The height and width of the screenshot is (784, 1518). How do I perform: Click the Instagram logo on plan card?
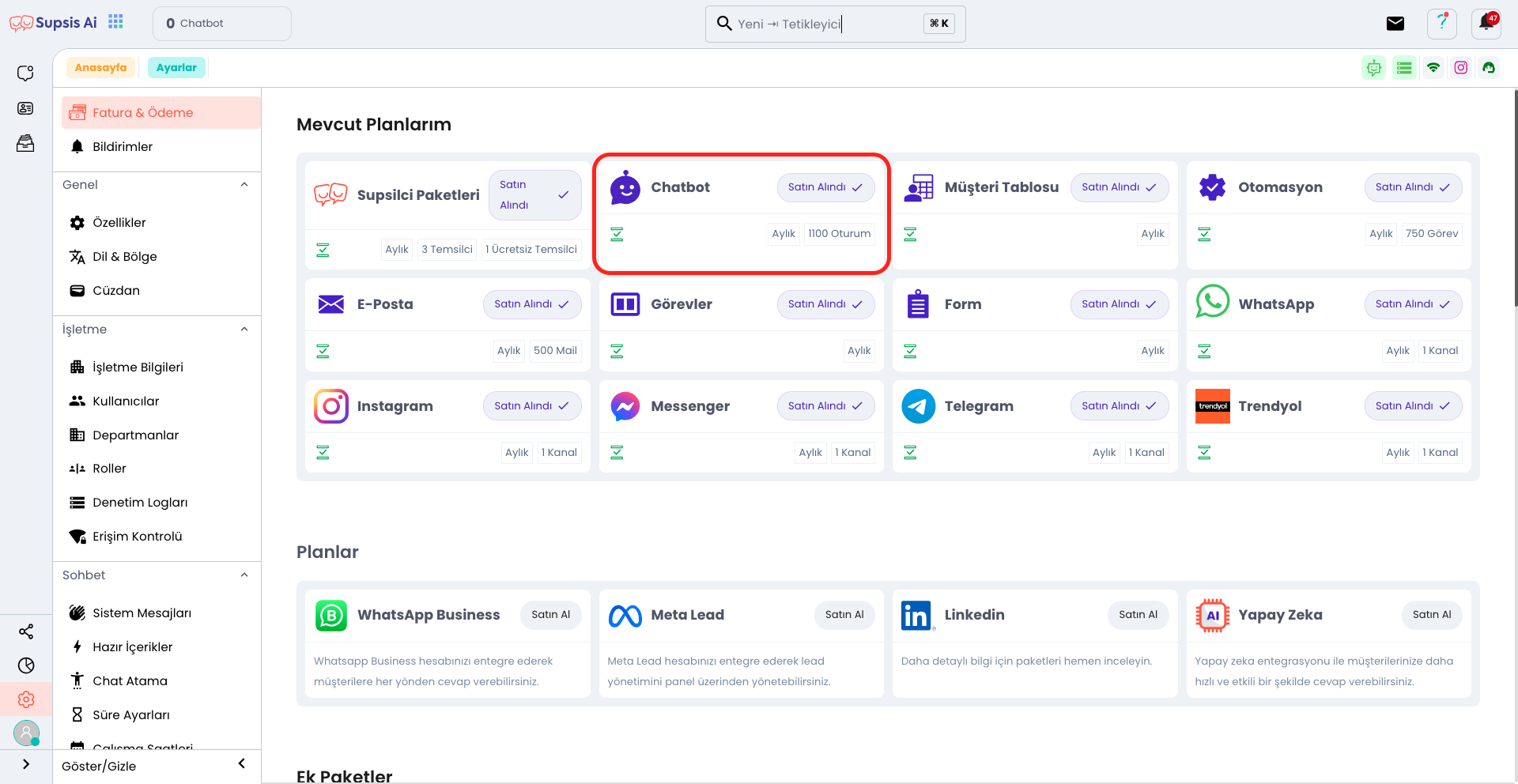[x=331, y=406]
